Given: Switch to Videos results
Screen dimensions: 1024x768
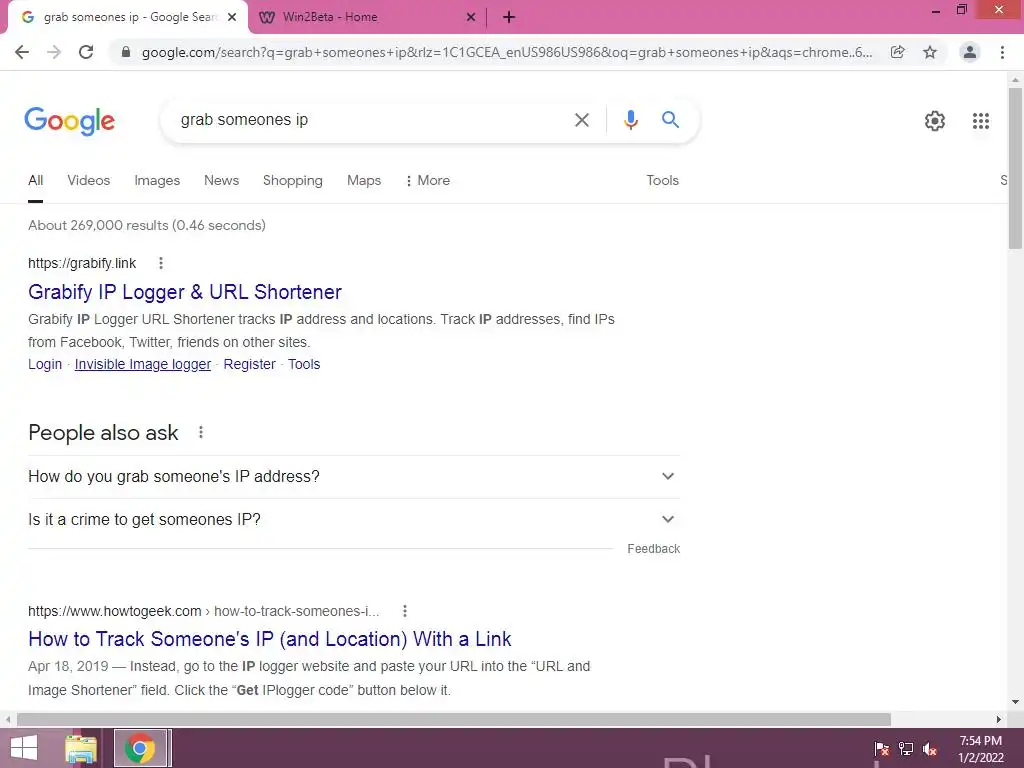Looking at the screenshot, I should (x=89, y=181).
